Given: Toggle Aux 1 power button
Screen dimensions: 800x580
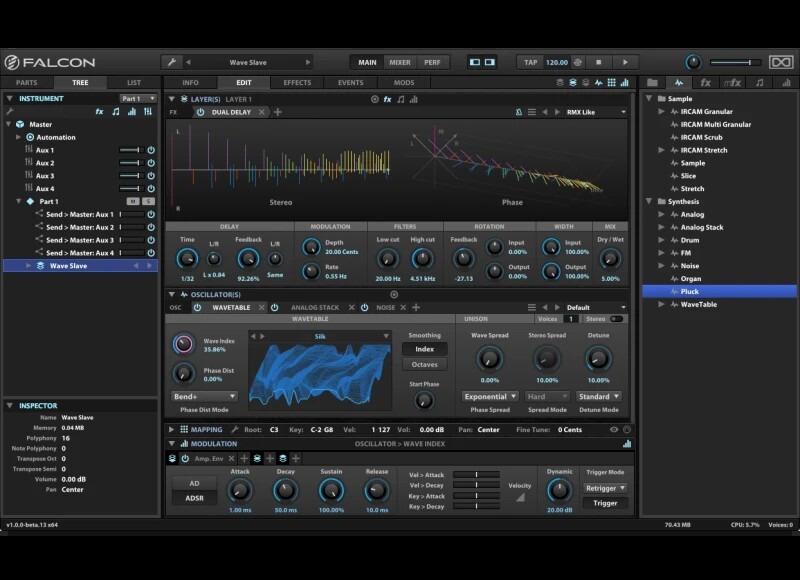Looking at the screenshot, I should (x=151, y=150).
